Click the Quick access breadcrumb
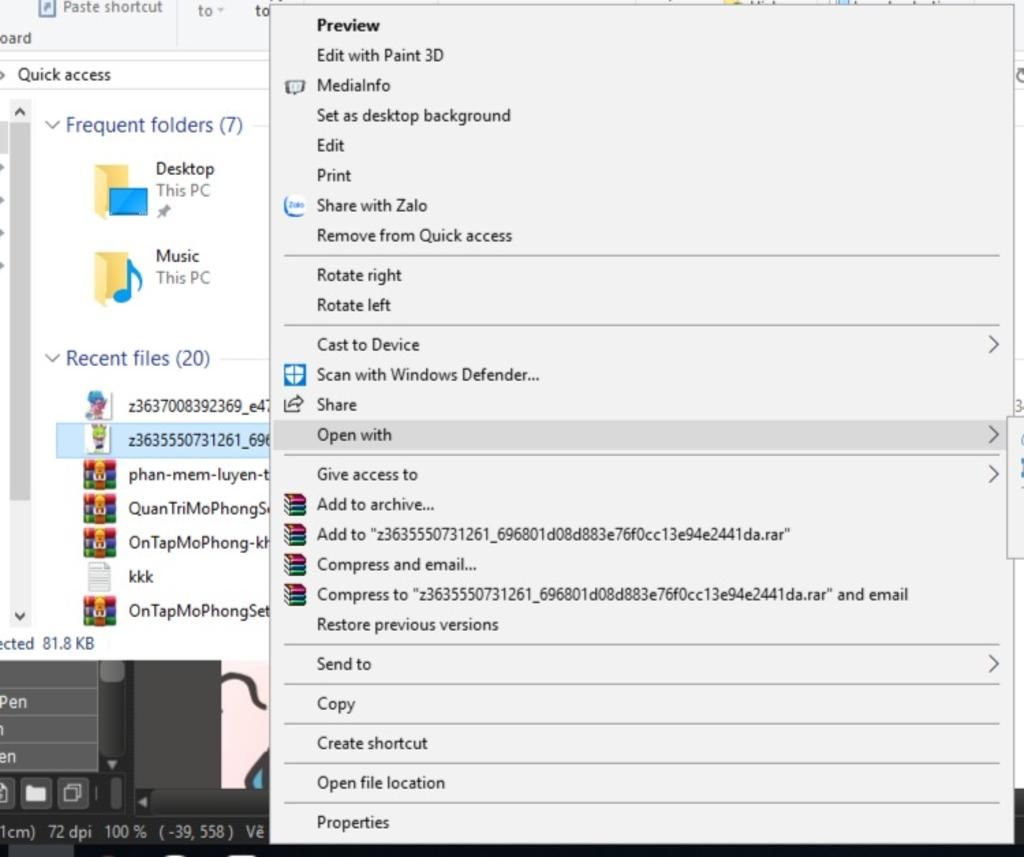1024x857 pixels. point(64,75)
